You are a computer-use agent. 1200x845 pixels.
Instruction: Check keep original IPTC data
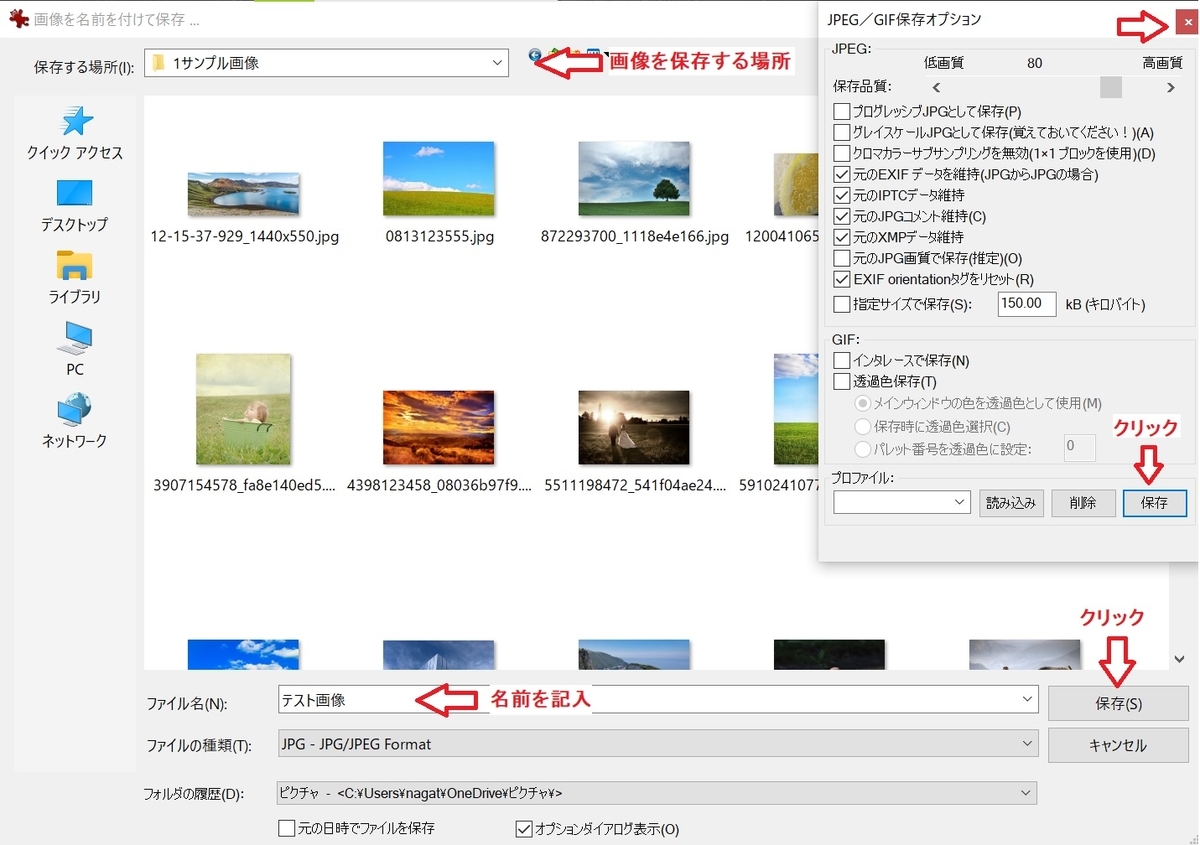[x=842, y=195]
